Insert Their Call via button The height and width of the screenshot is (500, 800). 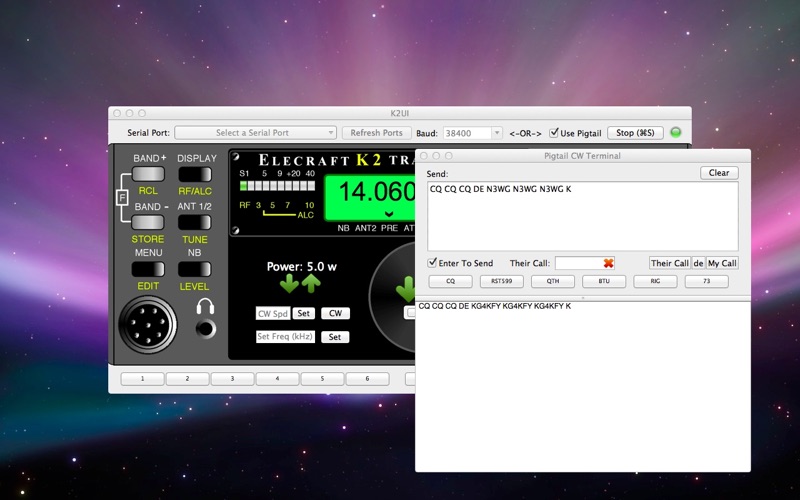pos(669,263)
